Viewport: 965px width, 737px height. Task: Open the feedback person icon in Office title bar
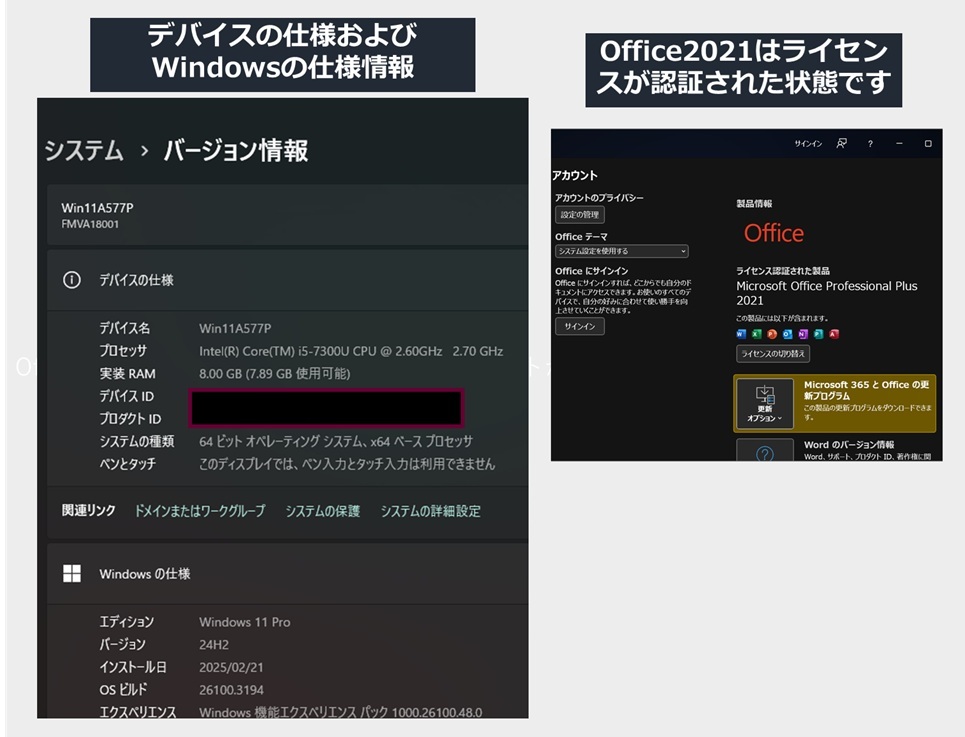pyautogui.click(x=841, y=143)
